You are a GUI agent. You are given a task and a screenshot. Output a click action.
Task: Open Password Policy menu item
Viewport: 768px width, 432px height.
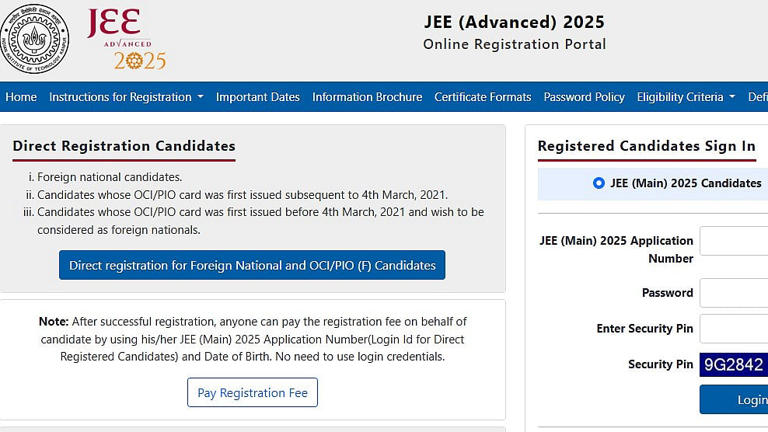point(584,97)
